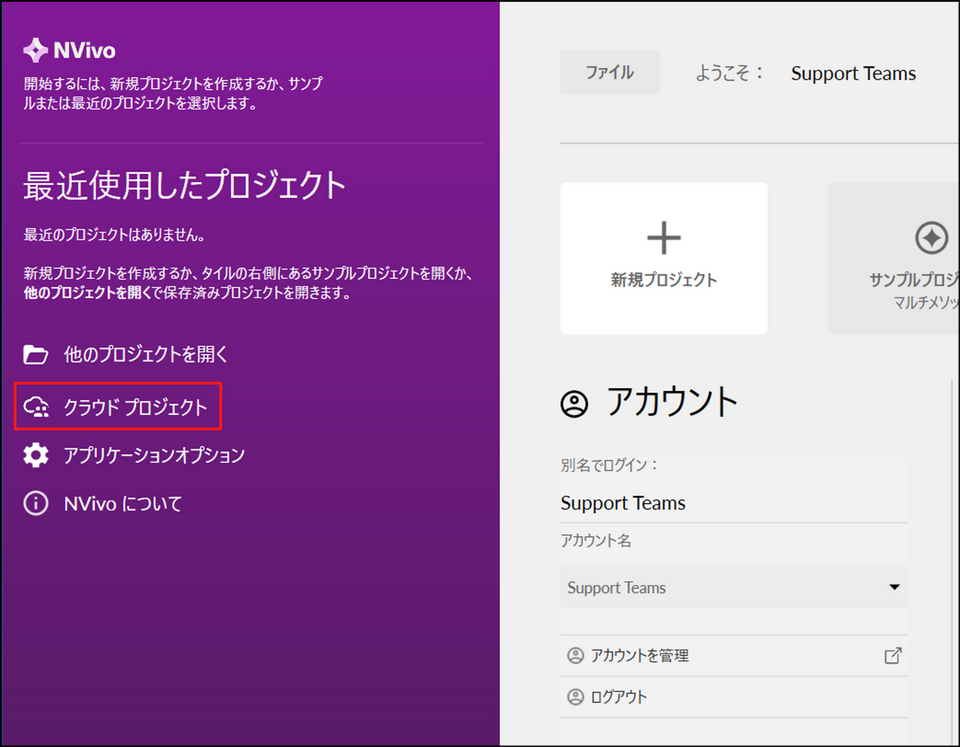Click the ログアウト button

620,697
